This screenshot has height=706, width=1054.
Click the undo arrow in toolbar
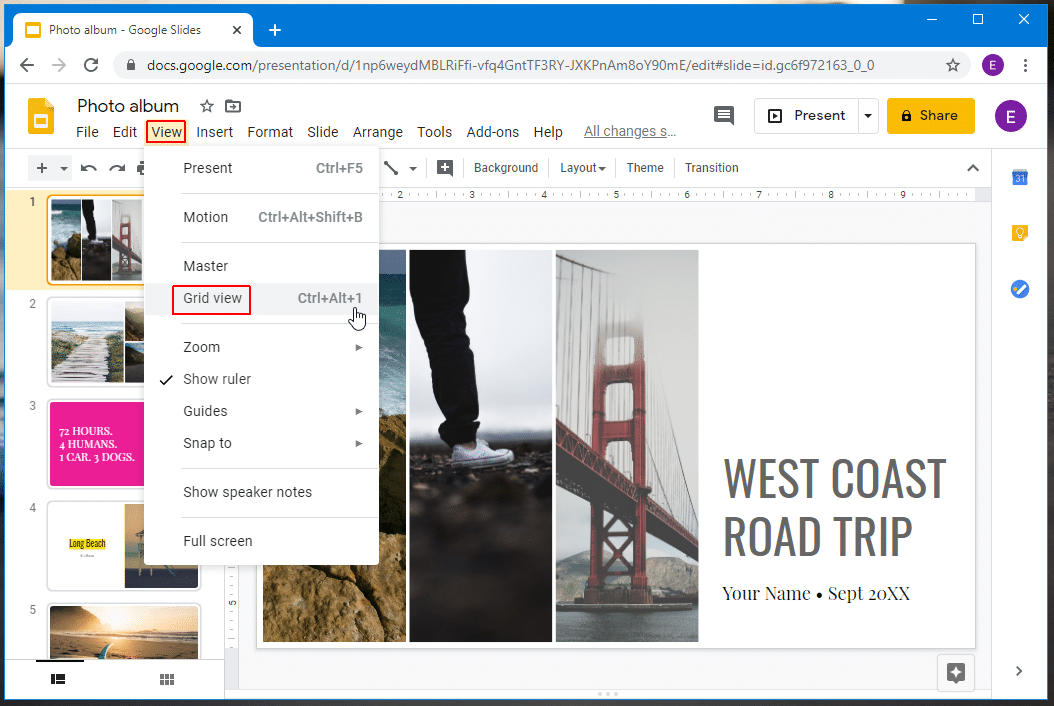tap(89, 168)
